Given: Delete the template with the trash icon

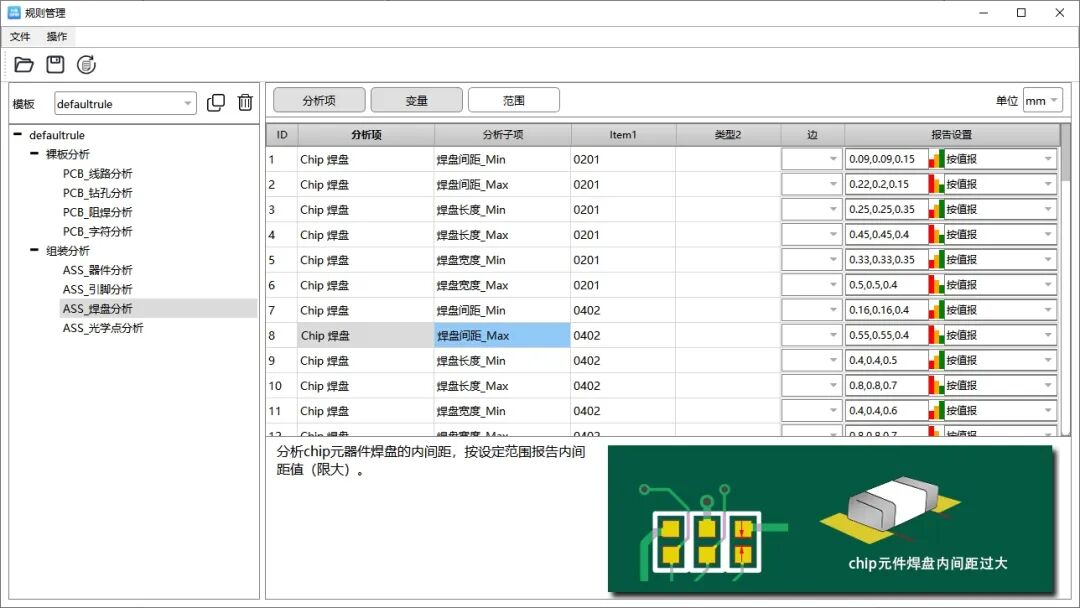Looking at the screenshot, I should [245, 103].
